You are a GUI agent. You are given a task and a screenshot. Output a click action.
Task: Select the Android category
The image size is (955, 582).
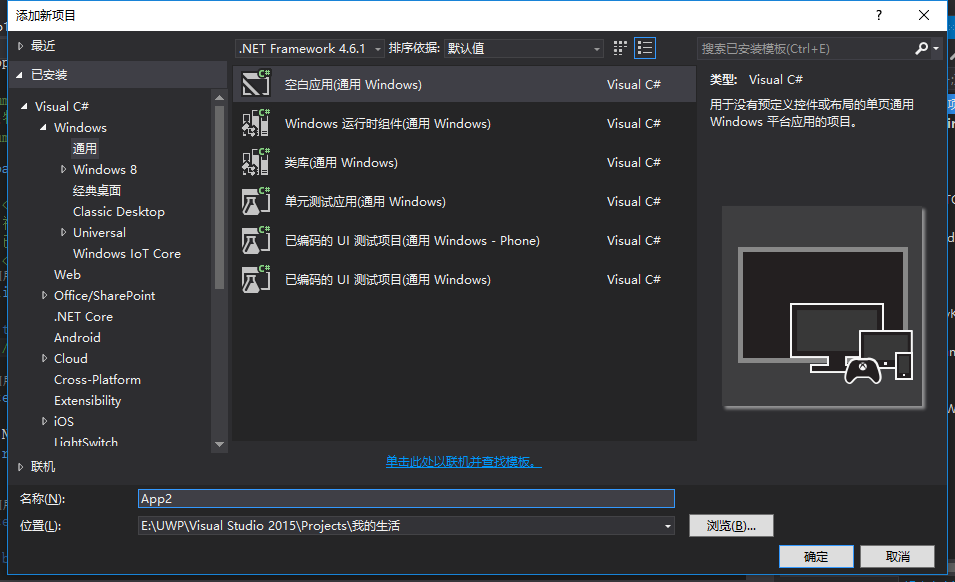(x=77, y=337)
